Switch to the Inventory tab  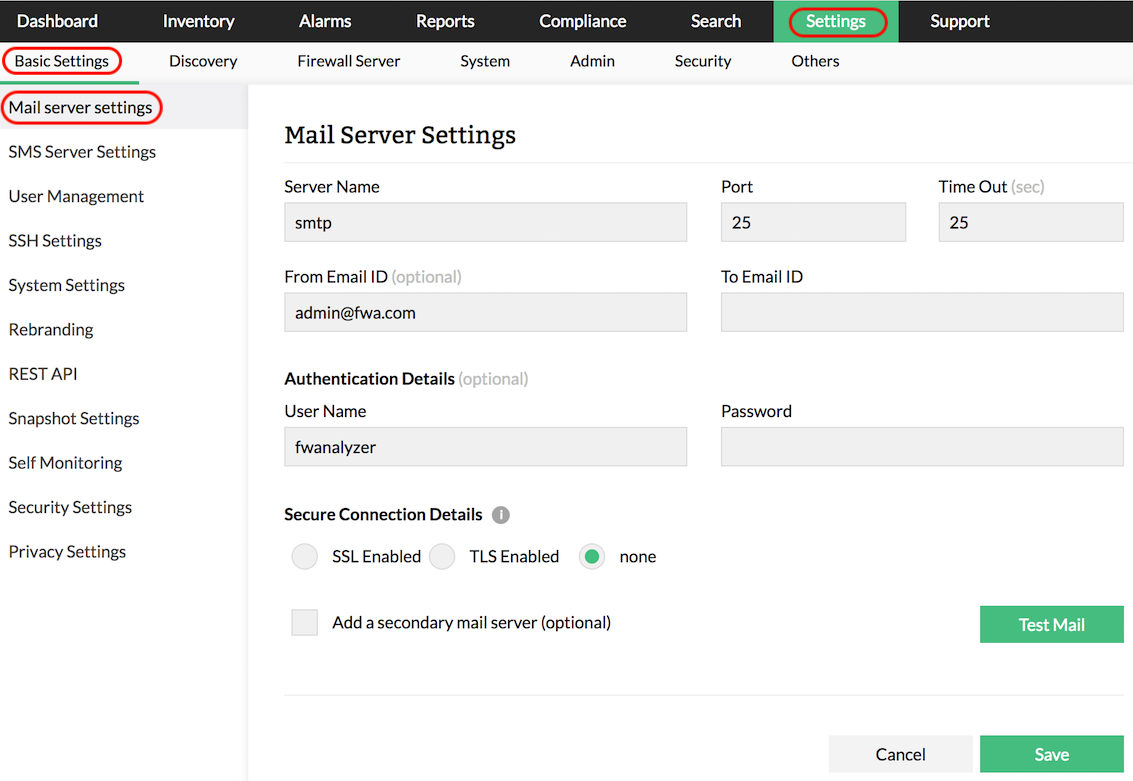[198, 21]
